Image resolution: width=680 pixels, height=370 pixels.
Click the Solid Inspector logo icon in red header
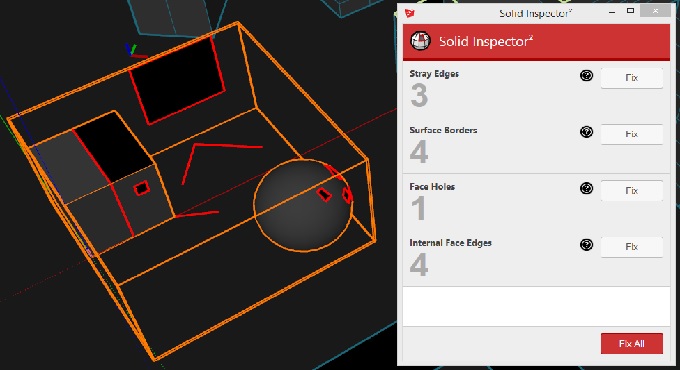(420, 41)
